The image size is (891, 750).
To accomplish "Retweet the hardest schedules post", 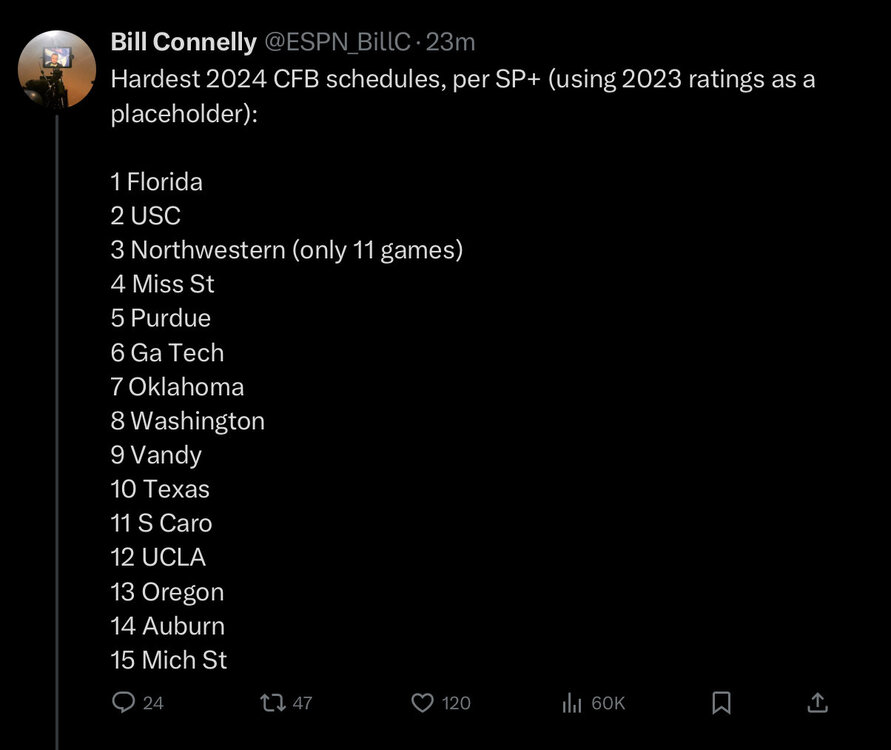I will (x=271, y=703).
